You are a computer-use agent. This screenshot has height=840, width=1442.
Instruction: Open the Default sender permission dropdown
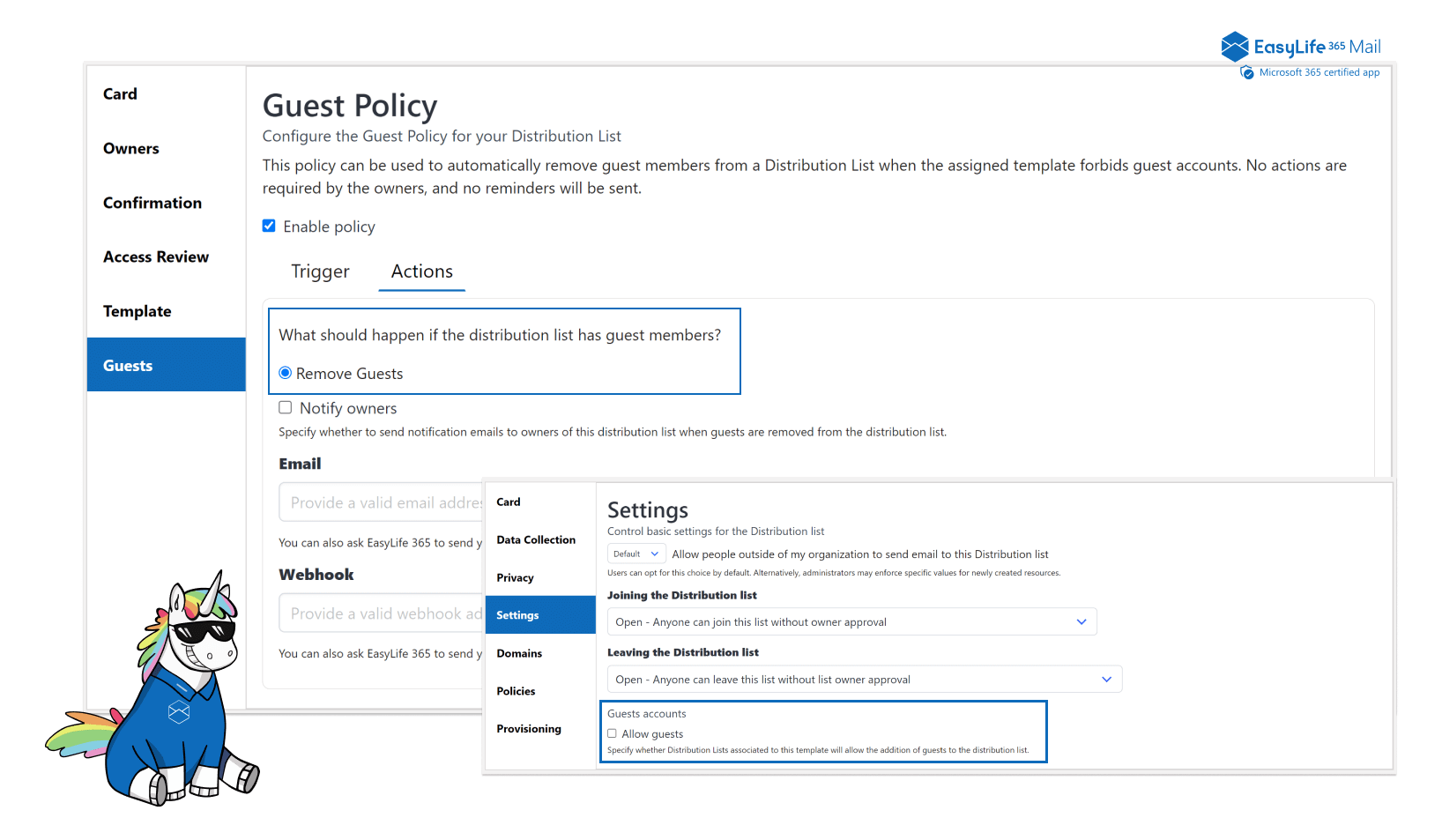(636, 554)
